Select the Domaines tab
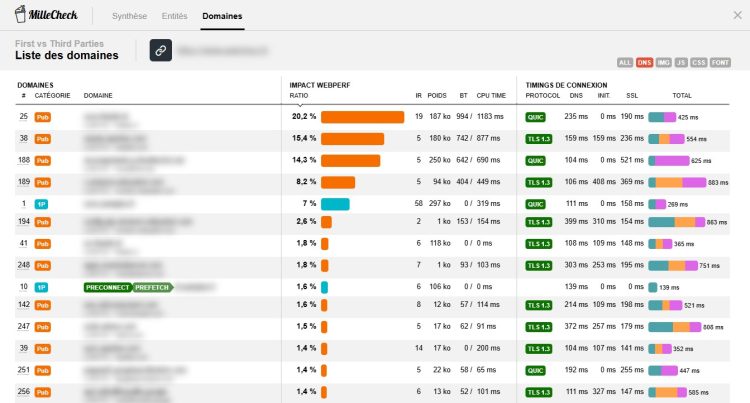The image size is (750, 403). click(x=222, y=16)
